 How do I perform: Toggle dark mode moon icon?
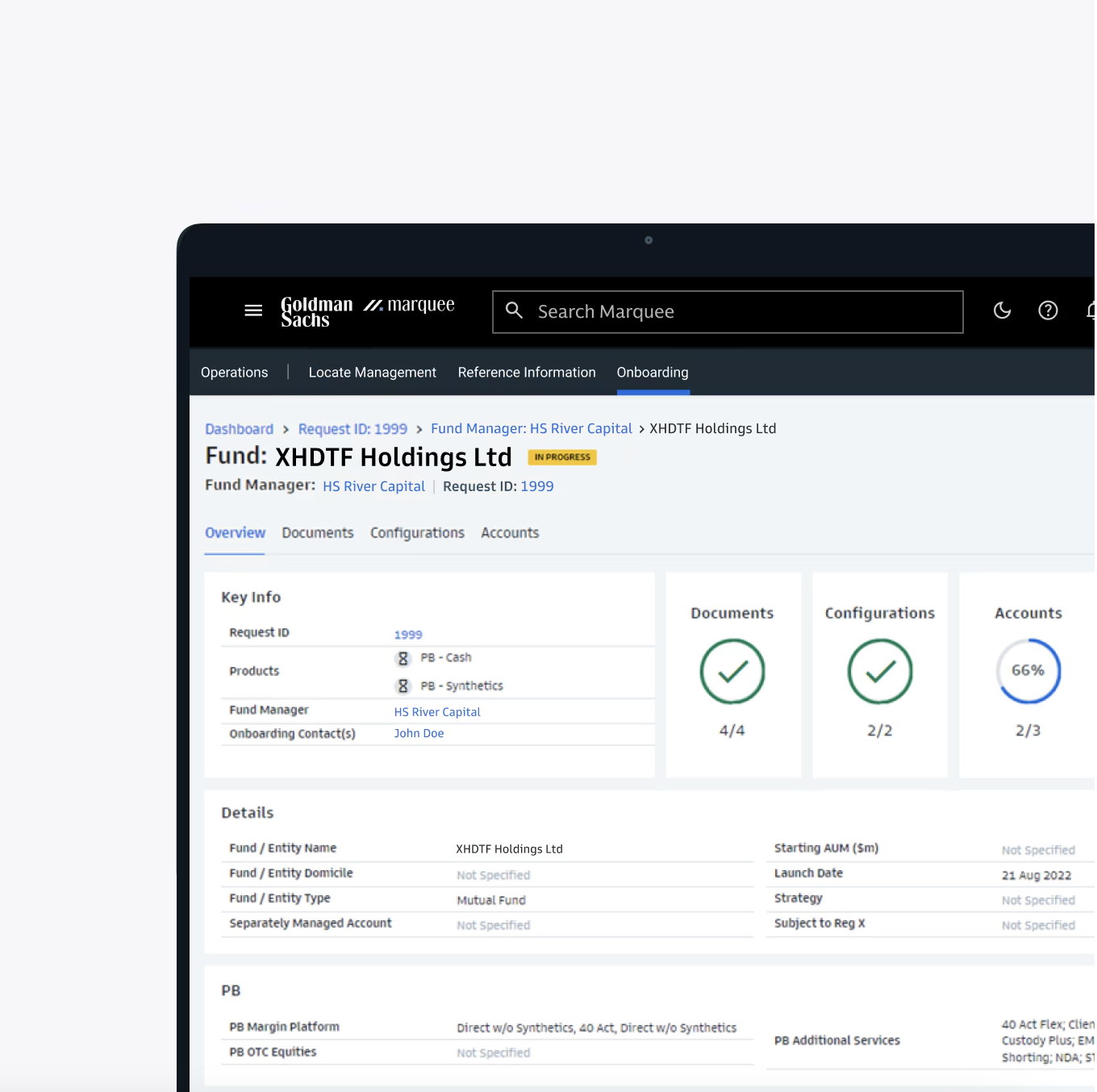(x=1002, y=311)
